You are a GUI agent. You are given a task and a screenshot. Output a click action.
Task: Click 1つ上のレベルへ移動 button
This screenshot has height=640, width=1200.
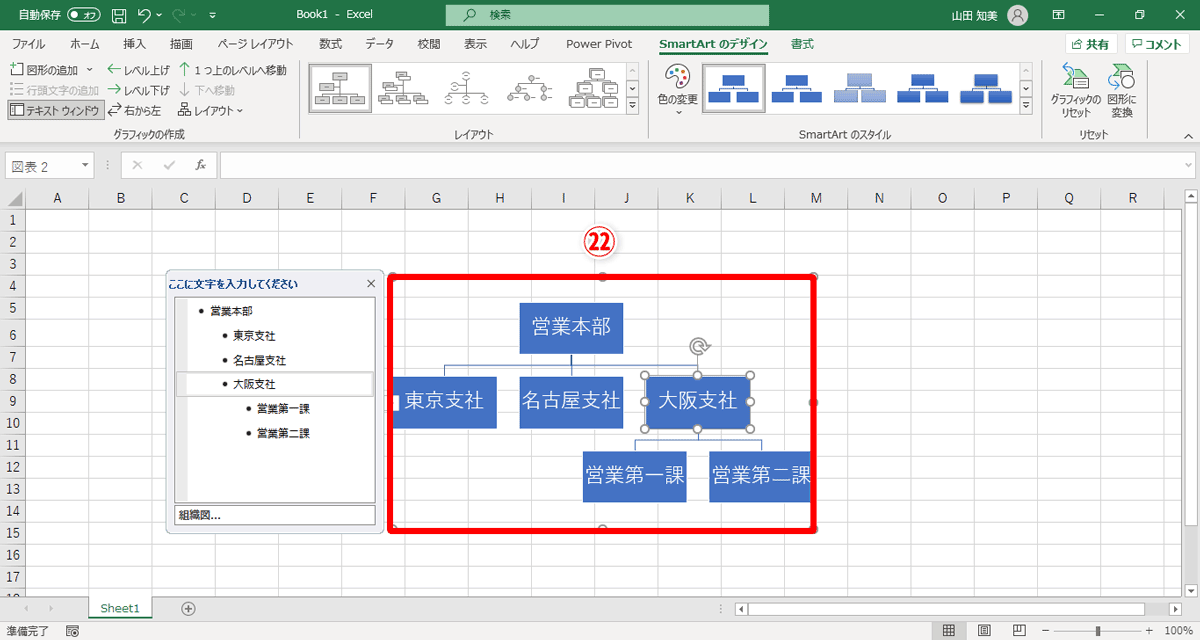pyautogui.click(x=232, y=70)
